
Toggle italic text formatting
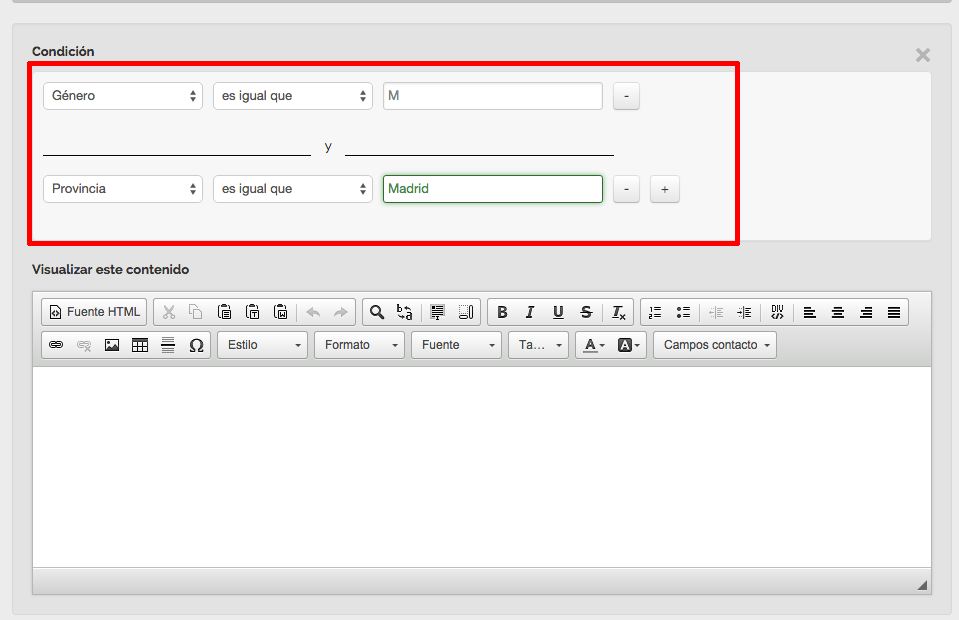point(530,312)
